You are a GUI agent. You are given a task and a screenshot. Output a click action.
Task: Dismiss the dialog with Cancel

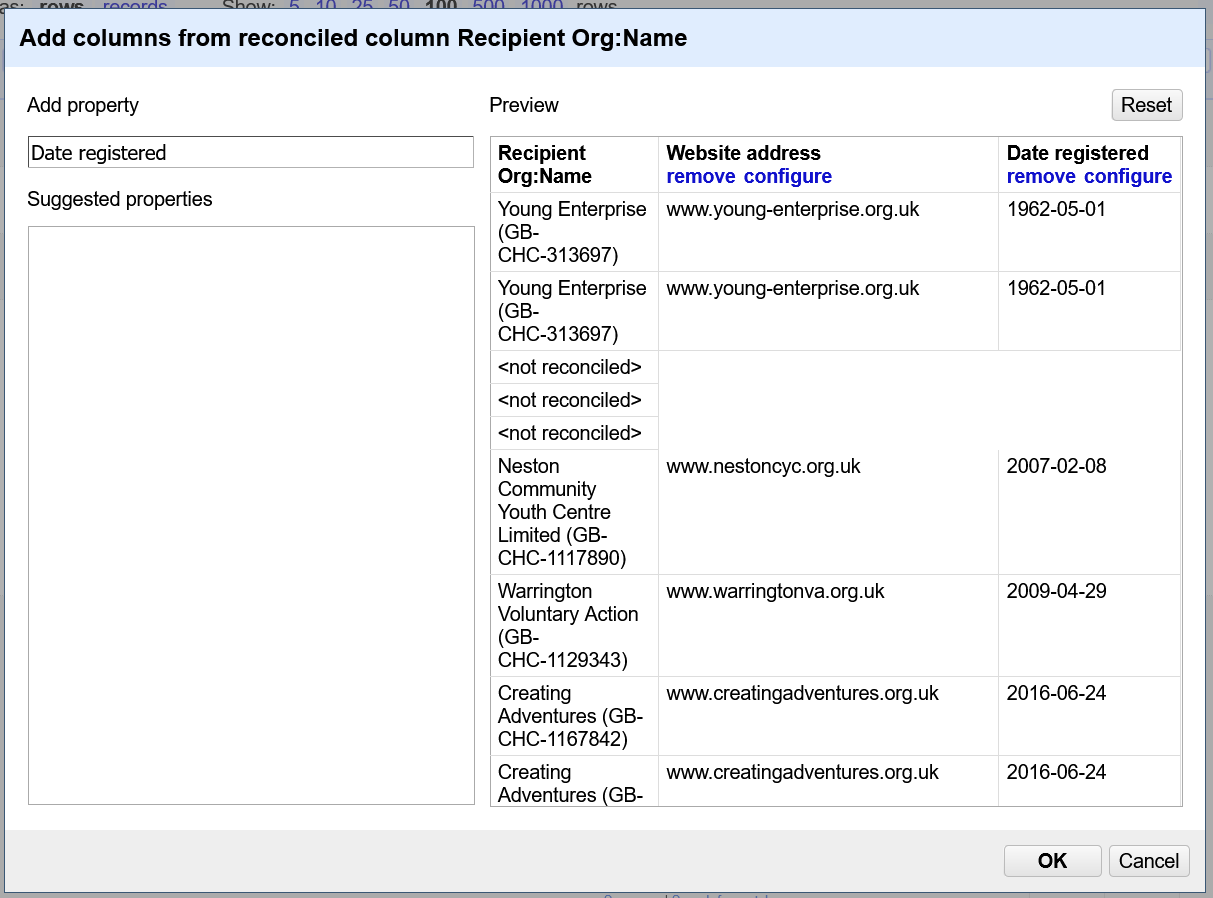coord(1148,860)
